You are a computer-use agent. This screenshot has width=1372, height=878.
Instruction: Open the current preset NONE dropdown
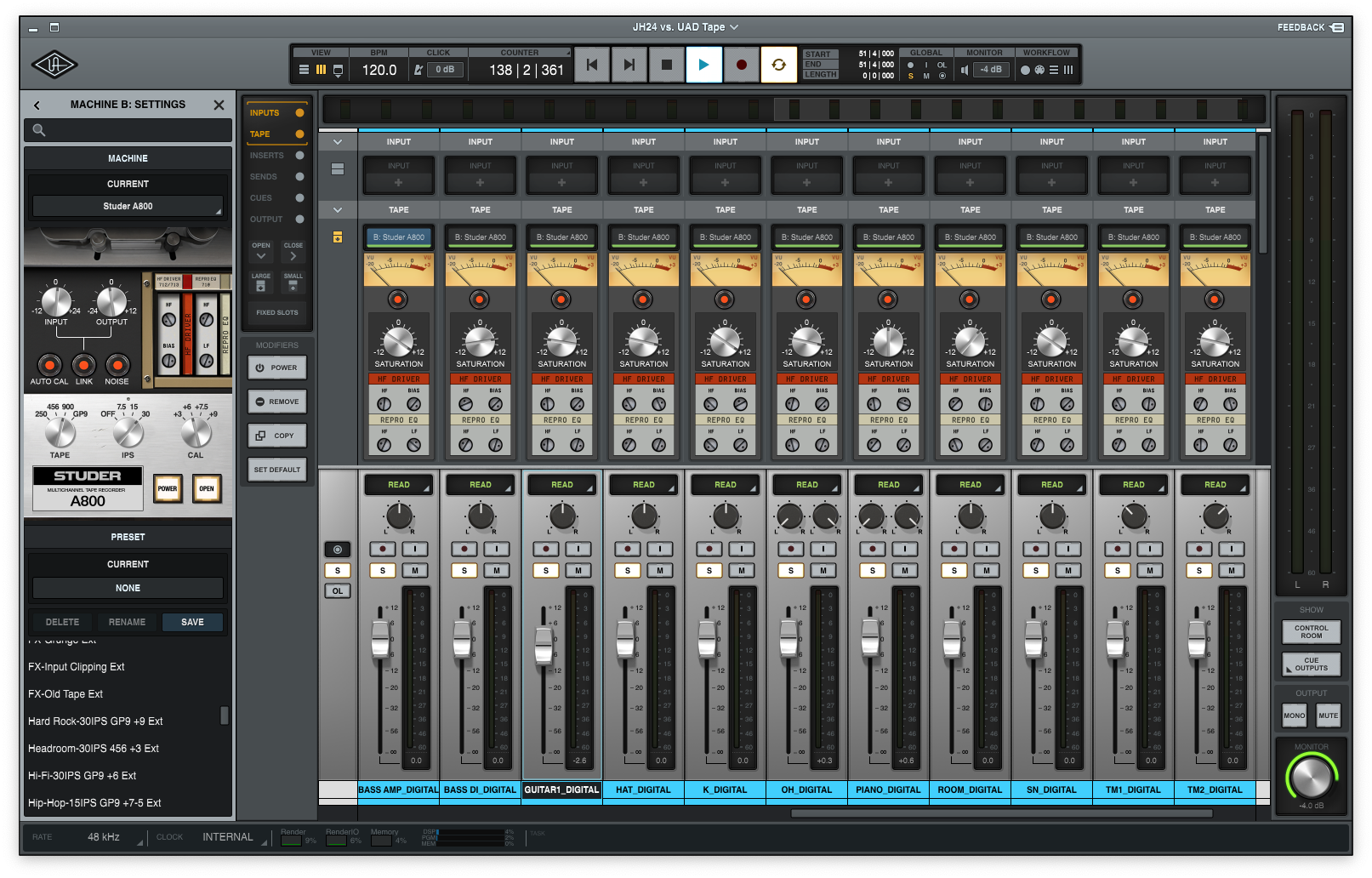coord(128,589)
